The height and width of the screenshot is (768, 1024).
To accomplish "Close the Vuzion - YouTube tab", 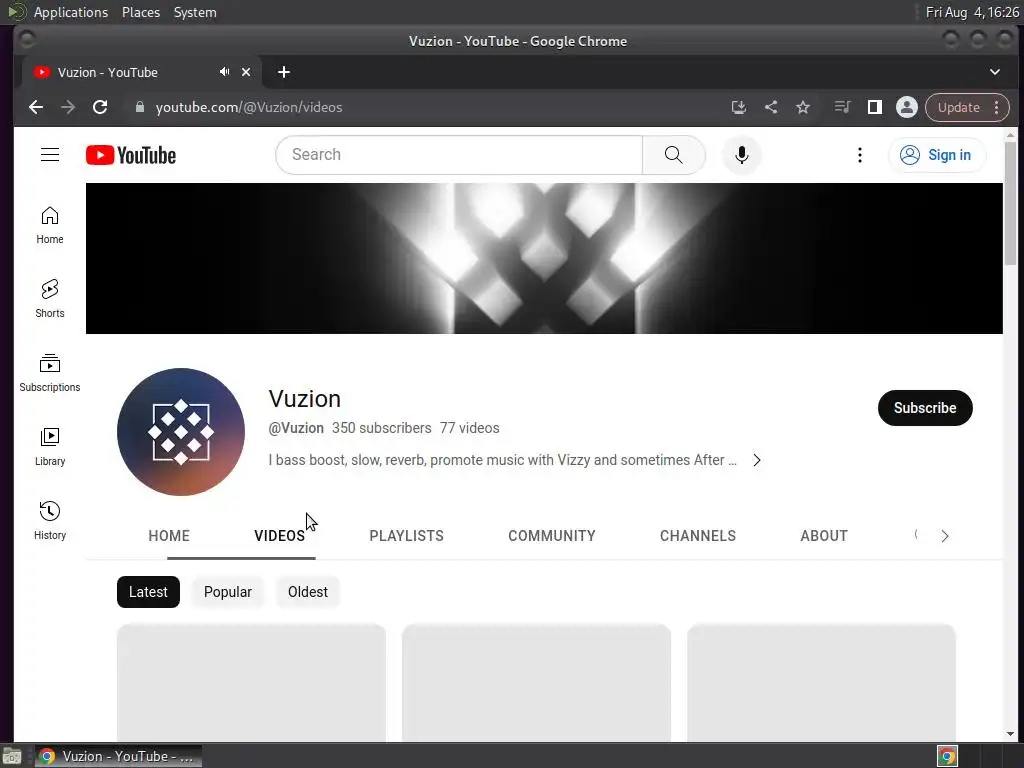I will pyautogui.click(x=246, y=72).
